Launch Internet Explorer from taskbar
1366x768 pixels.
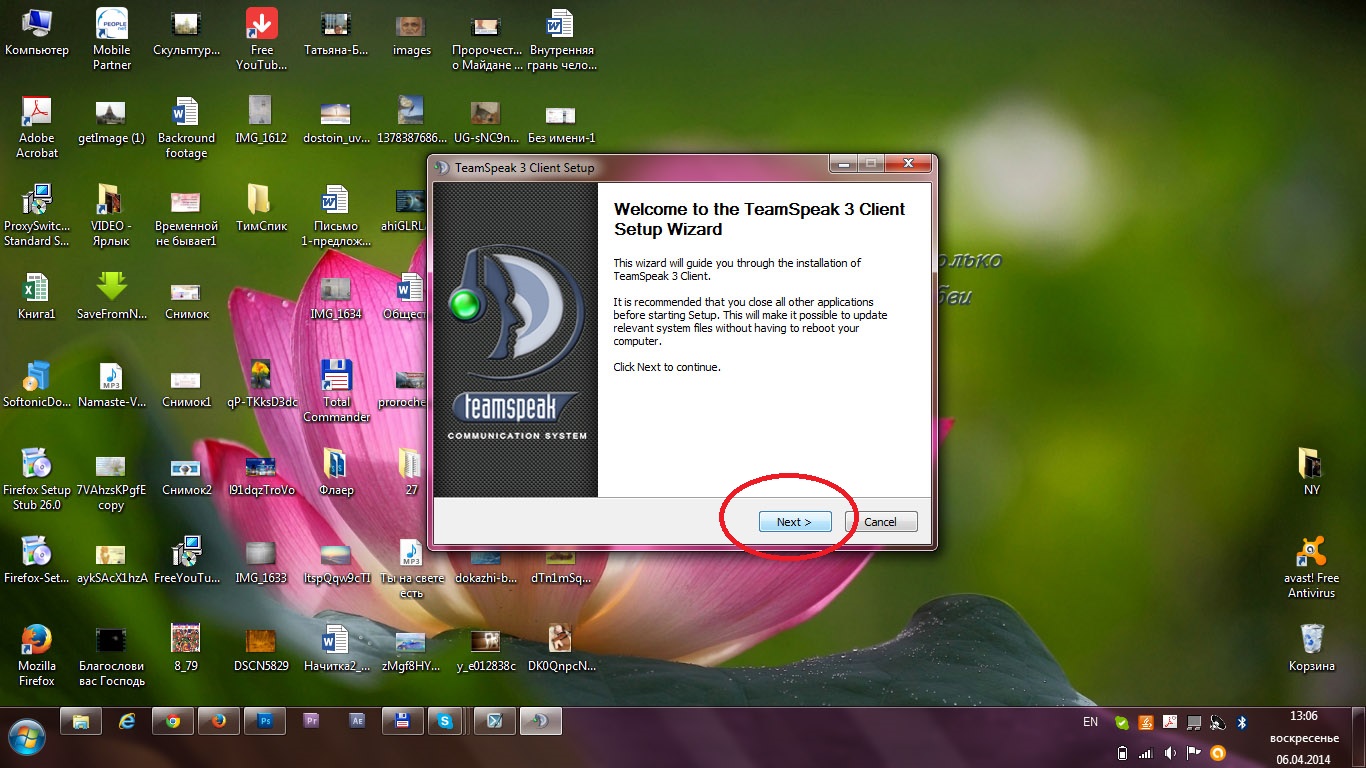tap(127, 721)
